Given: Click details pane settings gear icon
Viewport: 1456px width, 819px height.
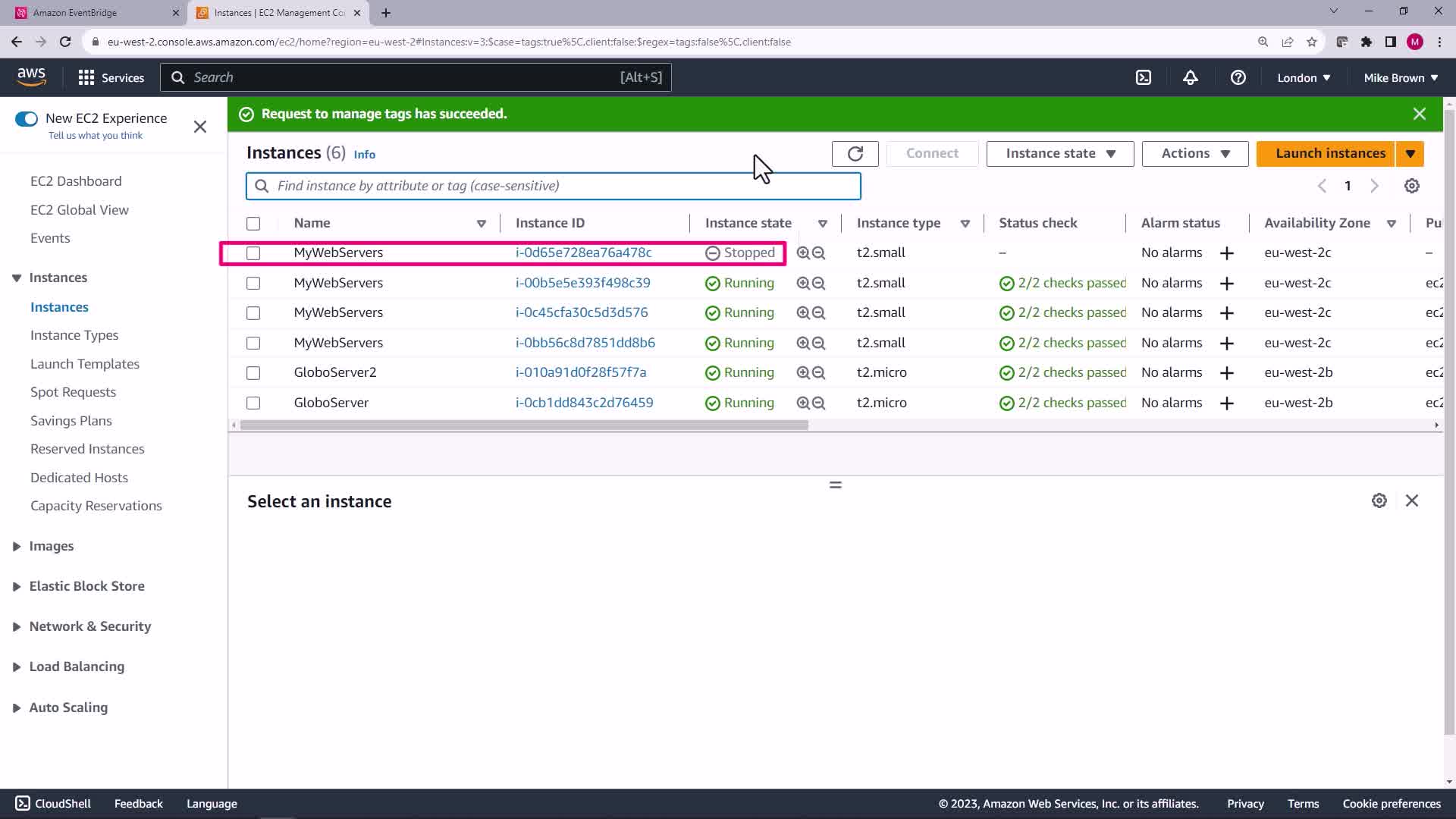Looking at the screenshot, I should tap(1379, 500).
